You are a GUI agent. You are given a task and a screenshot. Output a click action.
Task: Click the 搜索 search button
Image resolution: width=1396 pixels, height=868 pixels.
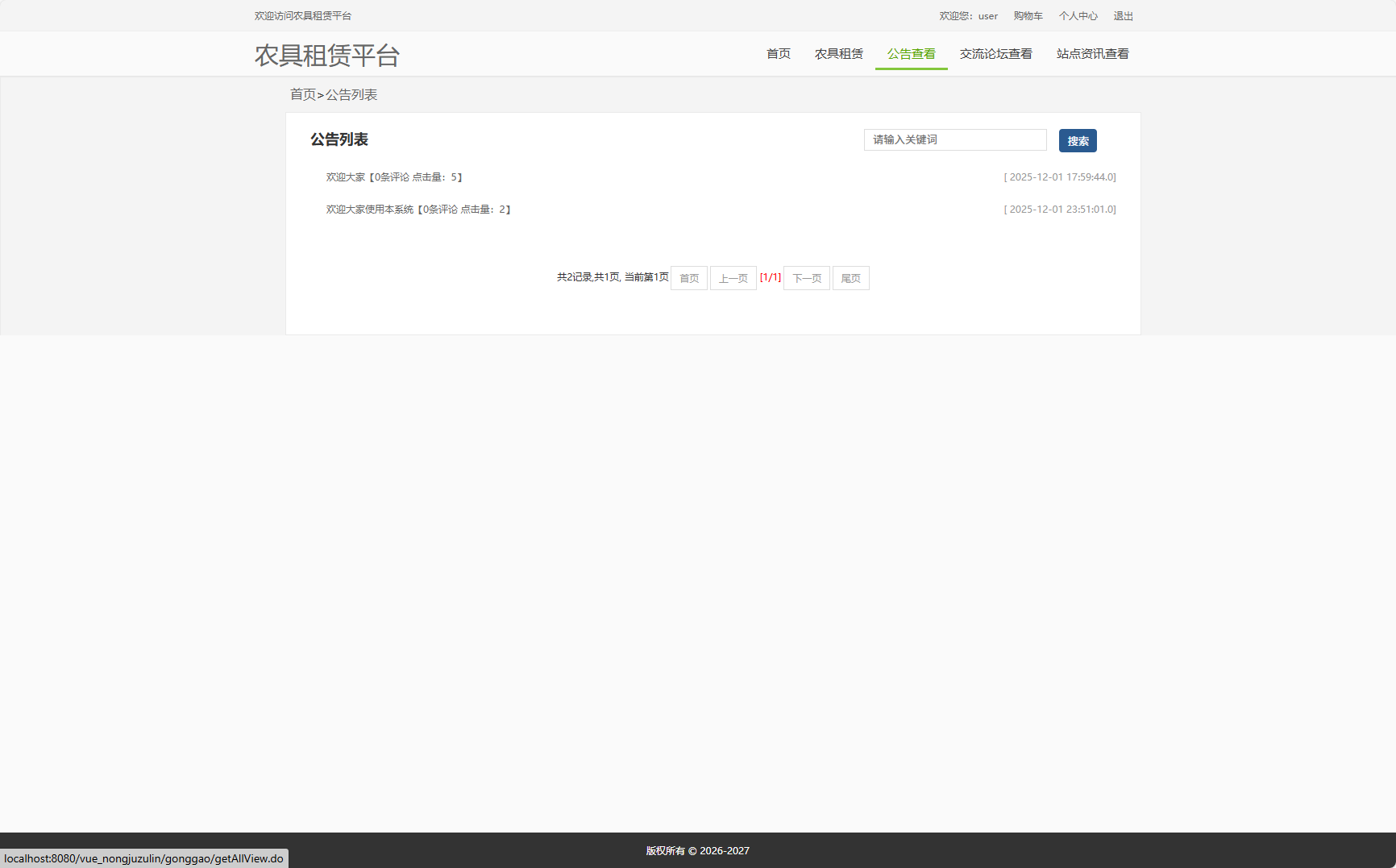1078,140
